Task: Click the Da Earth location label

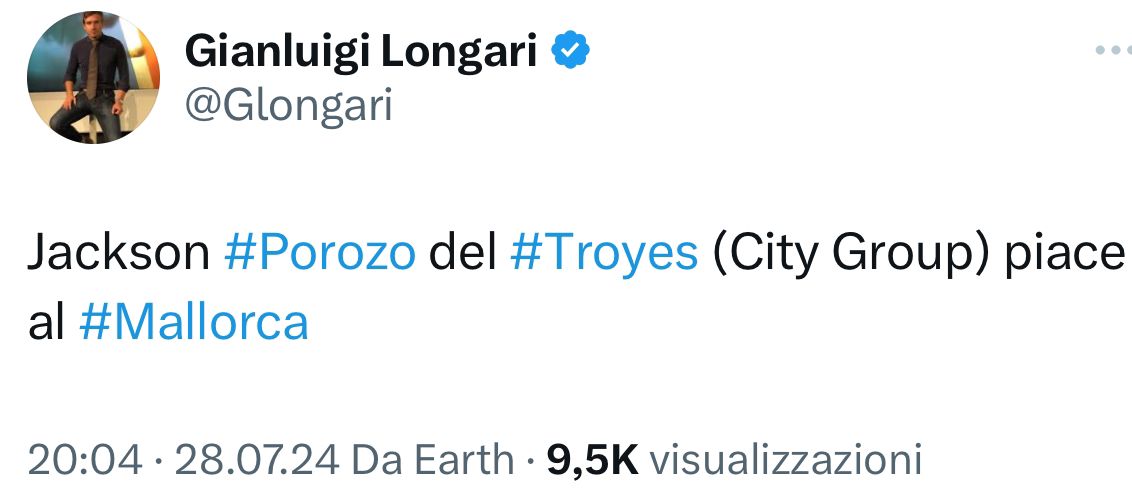Action: pos(433,459)
